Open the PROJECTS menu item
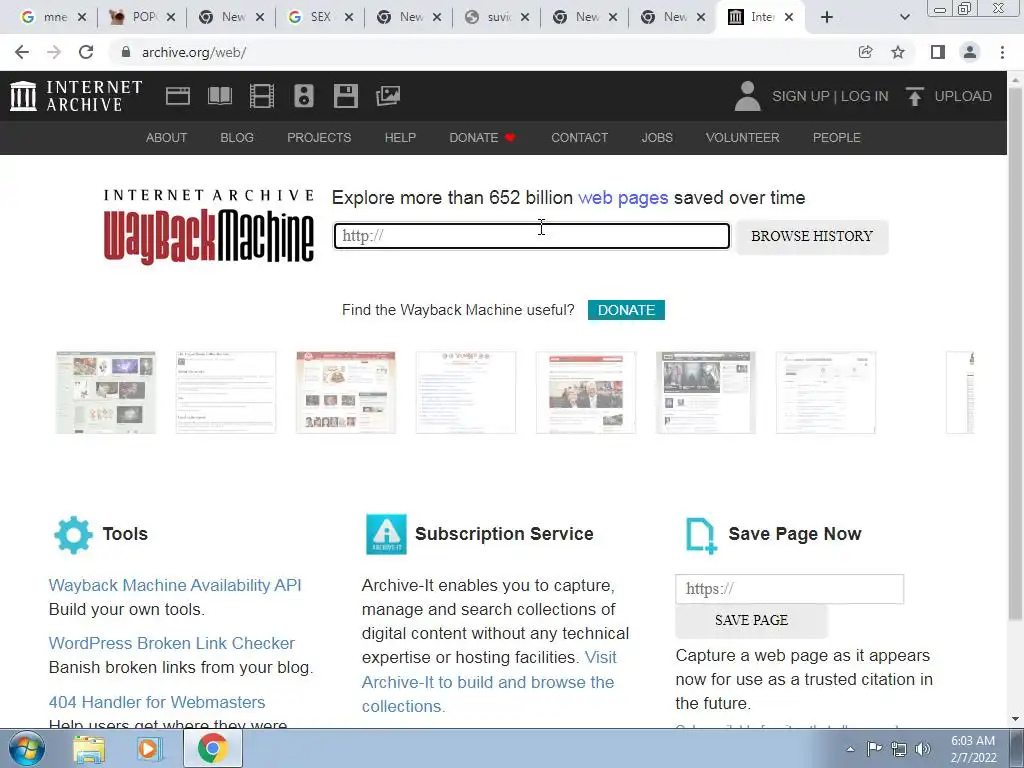The width and height of the screenshot is (1024, 768). (x=319, y=138)
